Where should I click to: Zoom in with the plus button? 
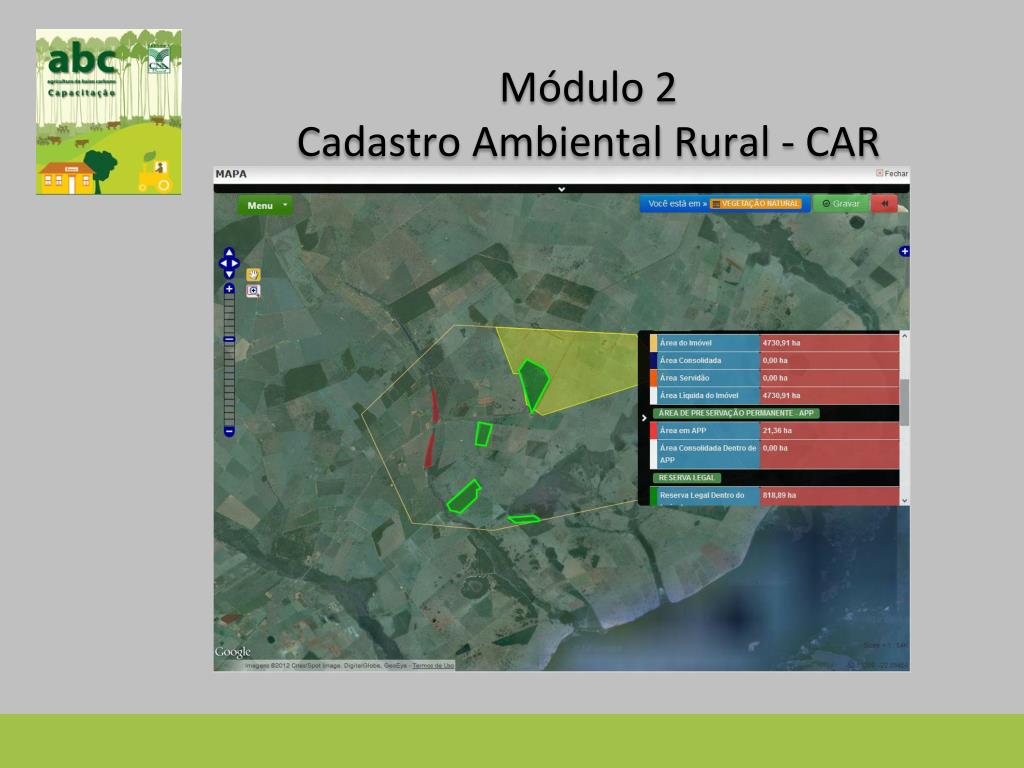coord(229,289)
